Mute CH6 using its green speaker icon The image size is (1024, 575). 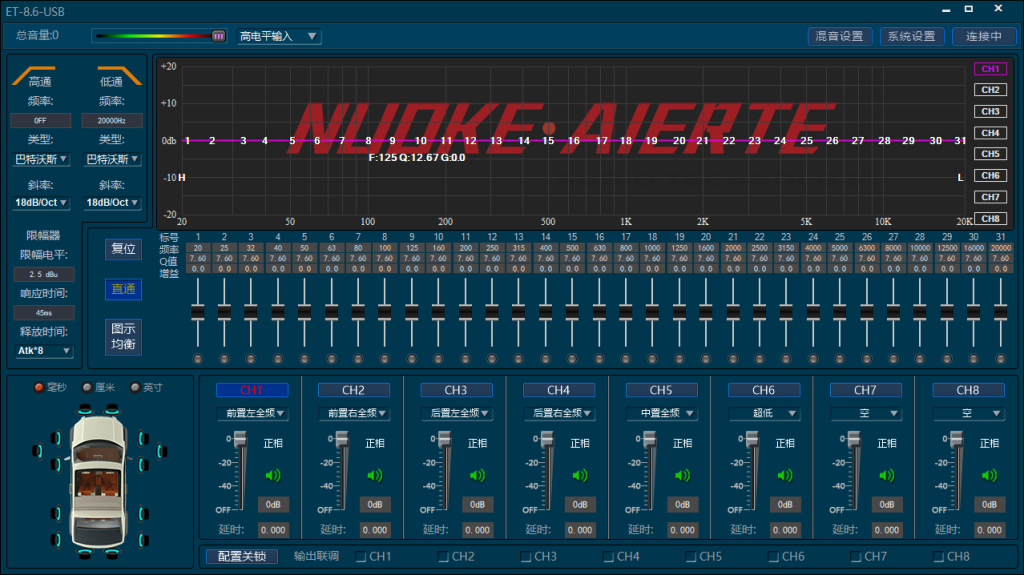point(785,475)
